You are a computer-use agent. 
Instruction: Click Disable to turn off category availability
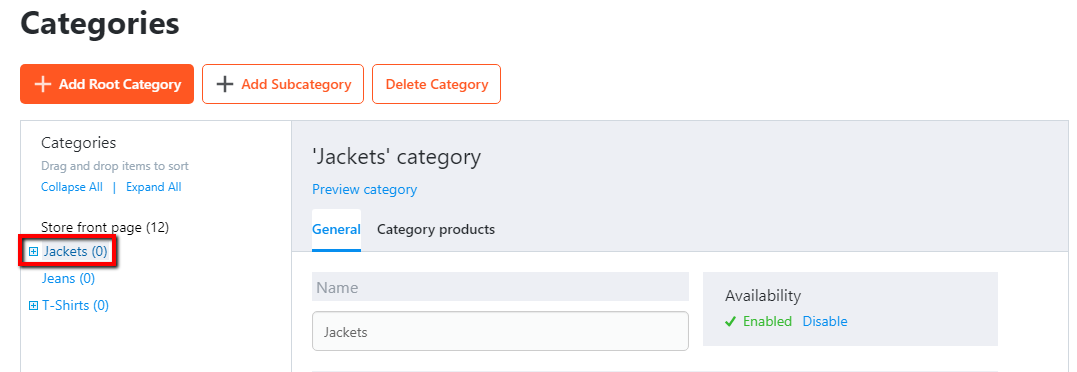(825, 321)
